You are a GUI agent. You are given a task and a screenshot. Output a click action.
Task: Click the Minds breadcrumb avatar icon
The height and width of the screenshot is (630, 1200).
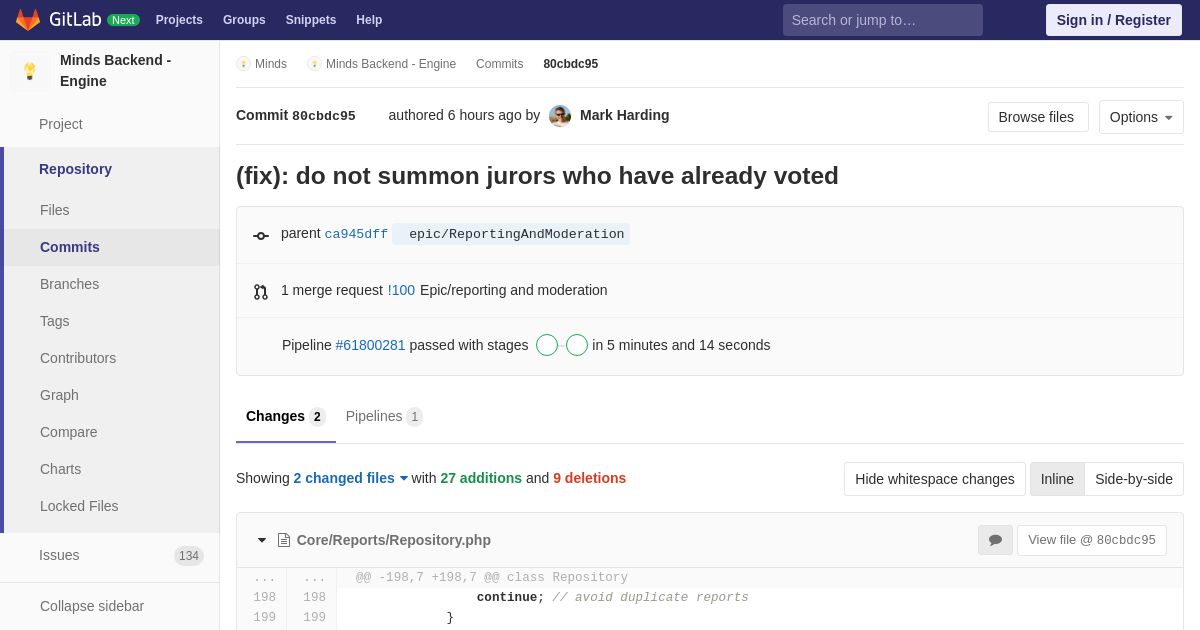pos(243,64)
